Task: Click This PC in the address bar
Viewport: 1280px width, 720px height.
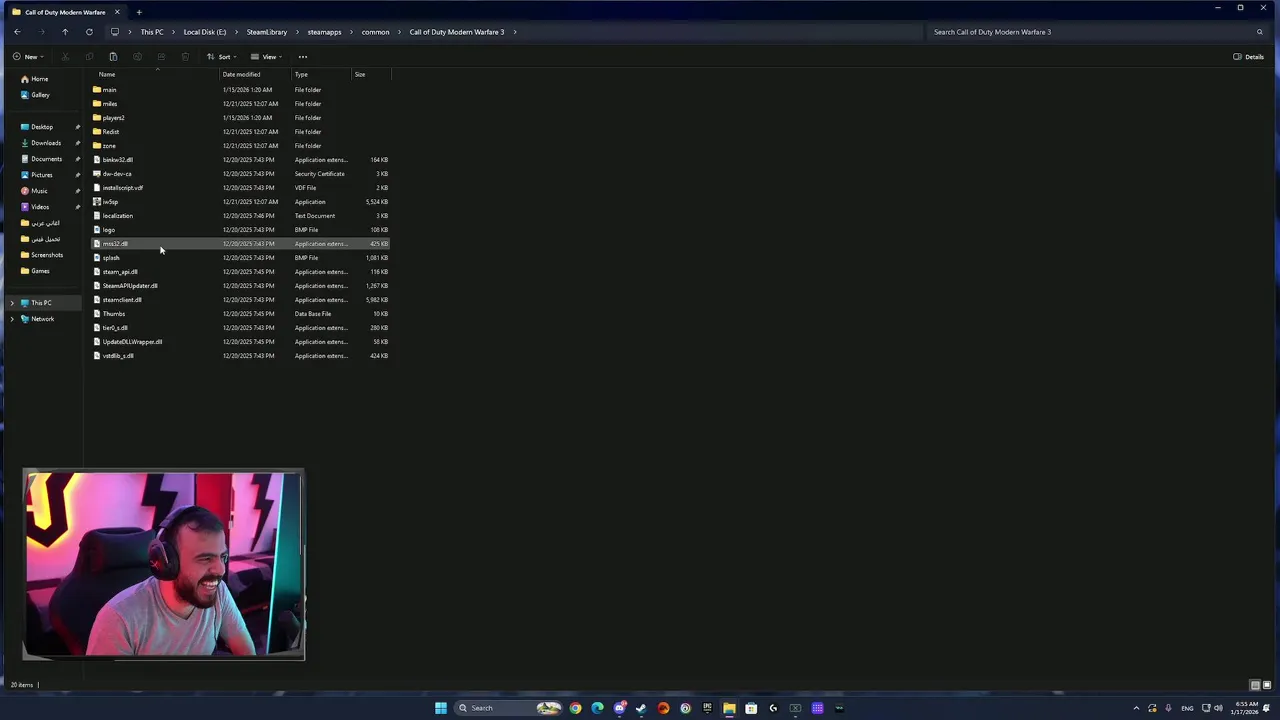Action: click(152, 32)
